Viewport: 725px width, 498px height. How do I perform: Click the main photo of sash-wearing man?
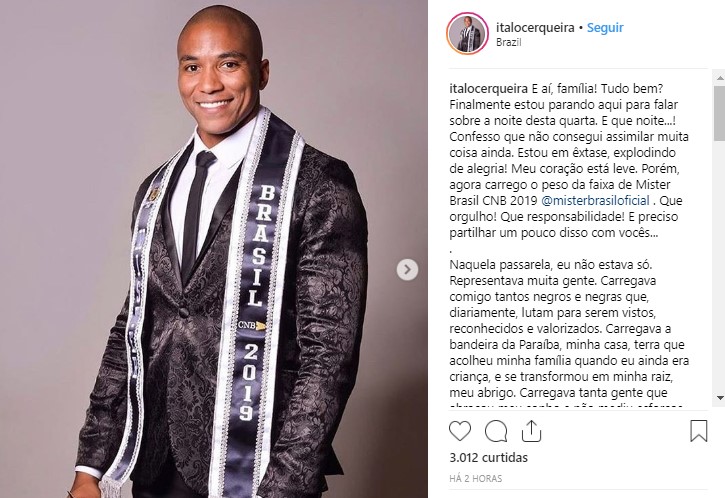pyautogui.click(x=214, y=249)
